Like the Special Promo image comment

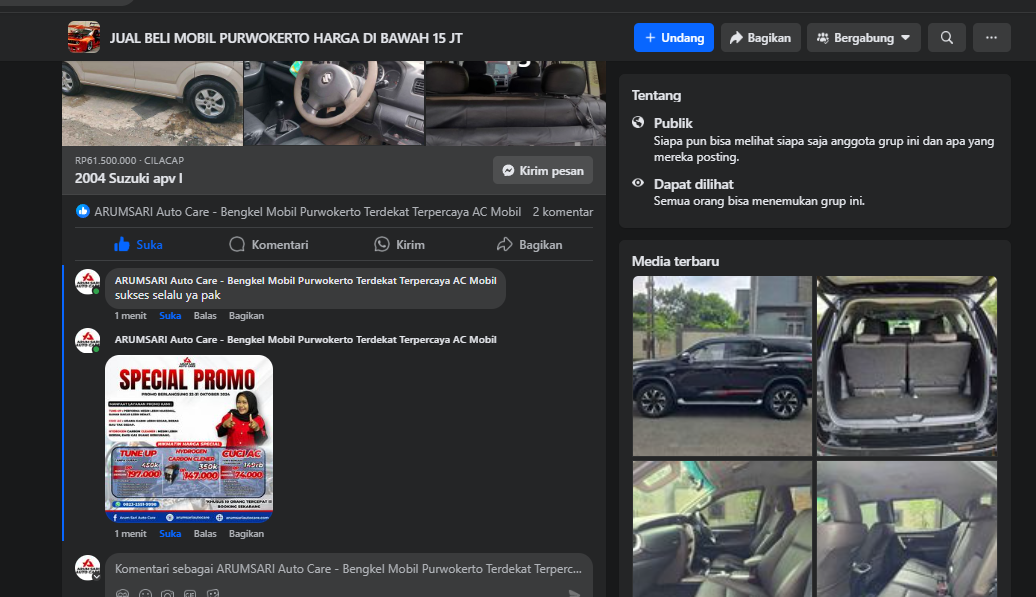170,534
